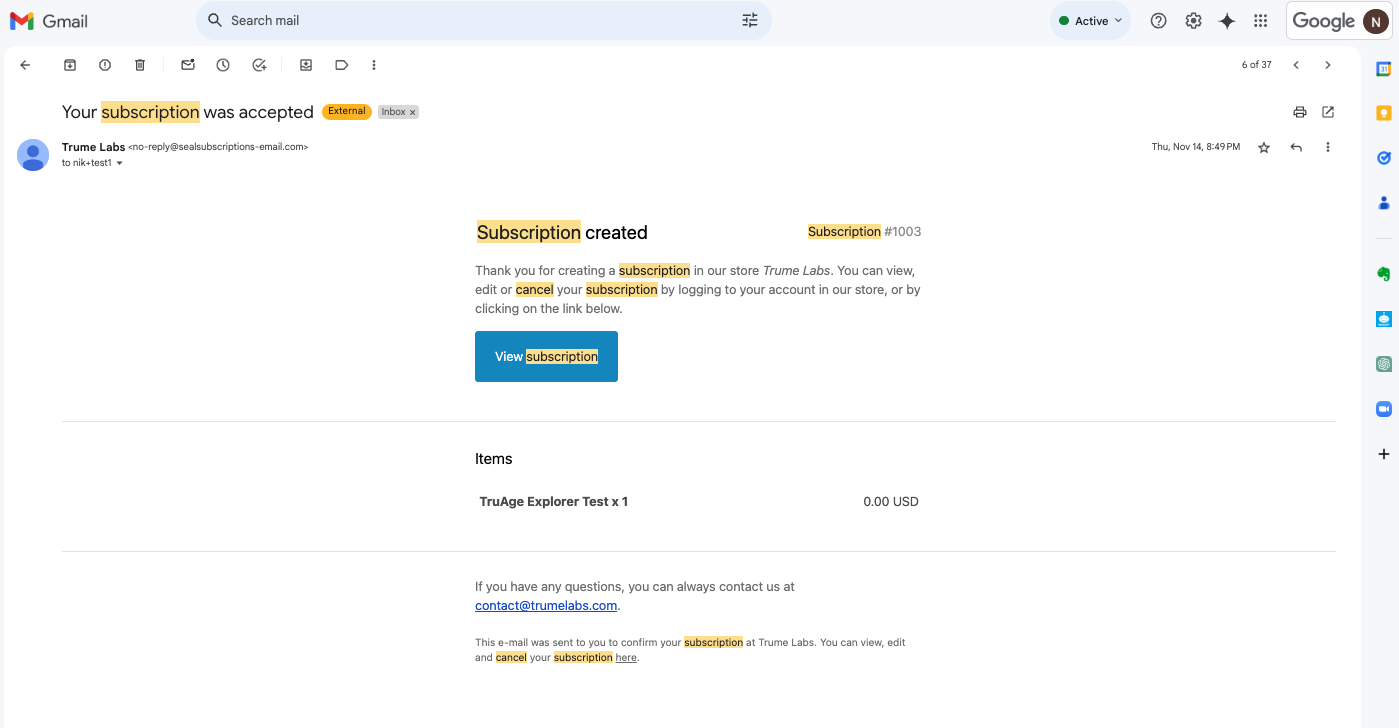Snooze this email with the clock icon
The image size is (1399, 728).
click(223, 65)
